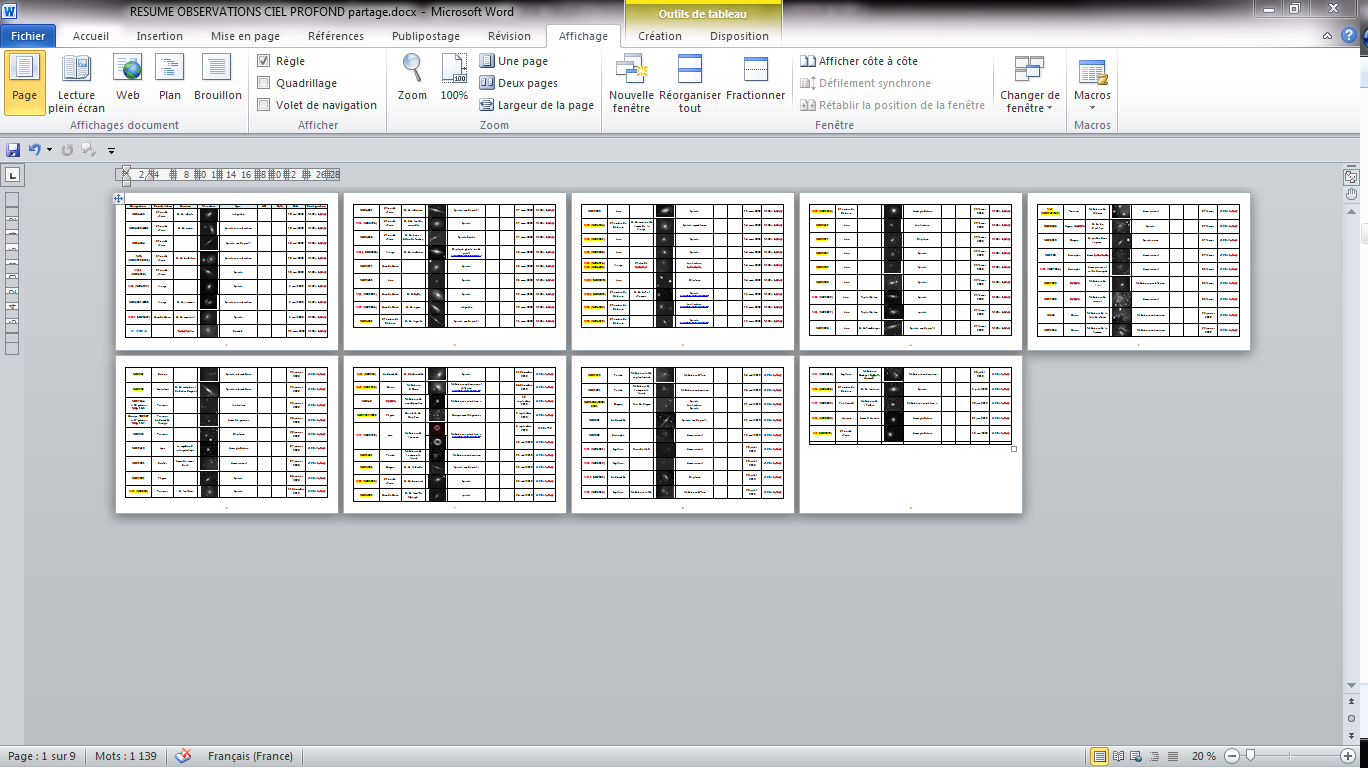Enable Volet de navigation checkbox
Image resolution: width=1368 pixels, height=768 pixels.
pos(264,105)
